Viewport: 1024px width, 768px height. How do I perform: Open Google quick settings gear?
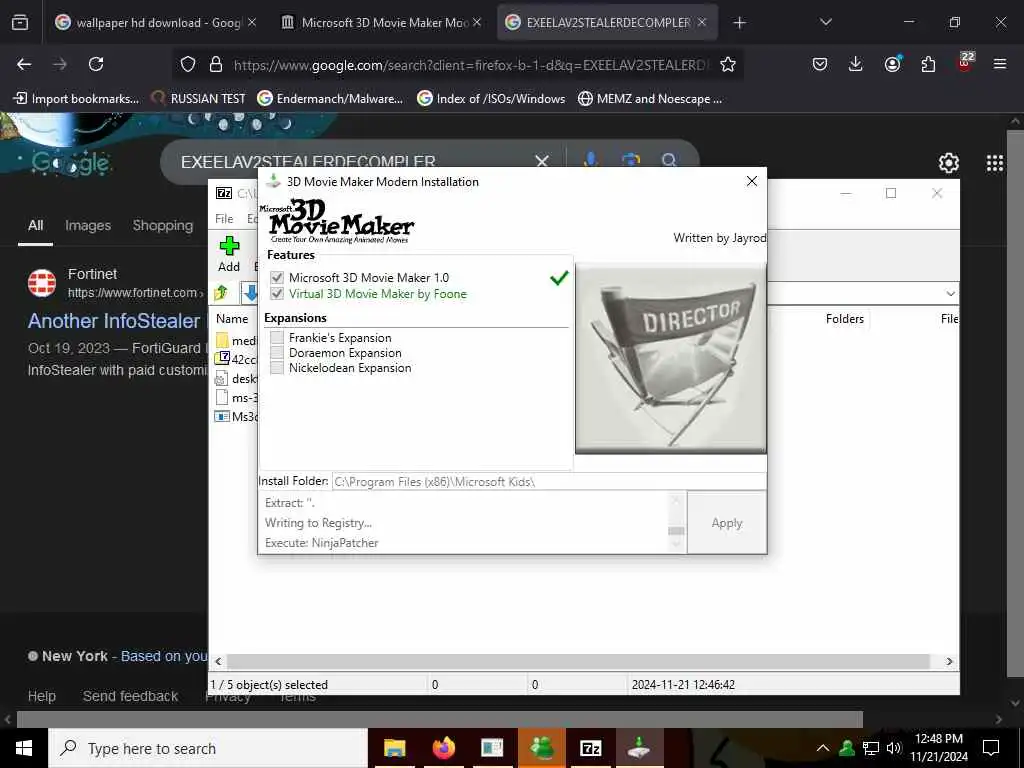click(x=948, y=163)
